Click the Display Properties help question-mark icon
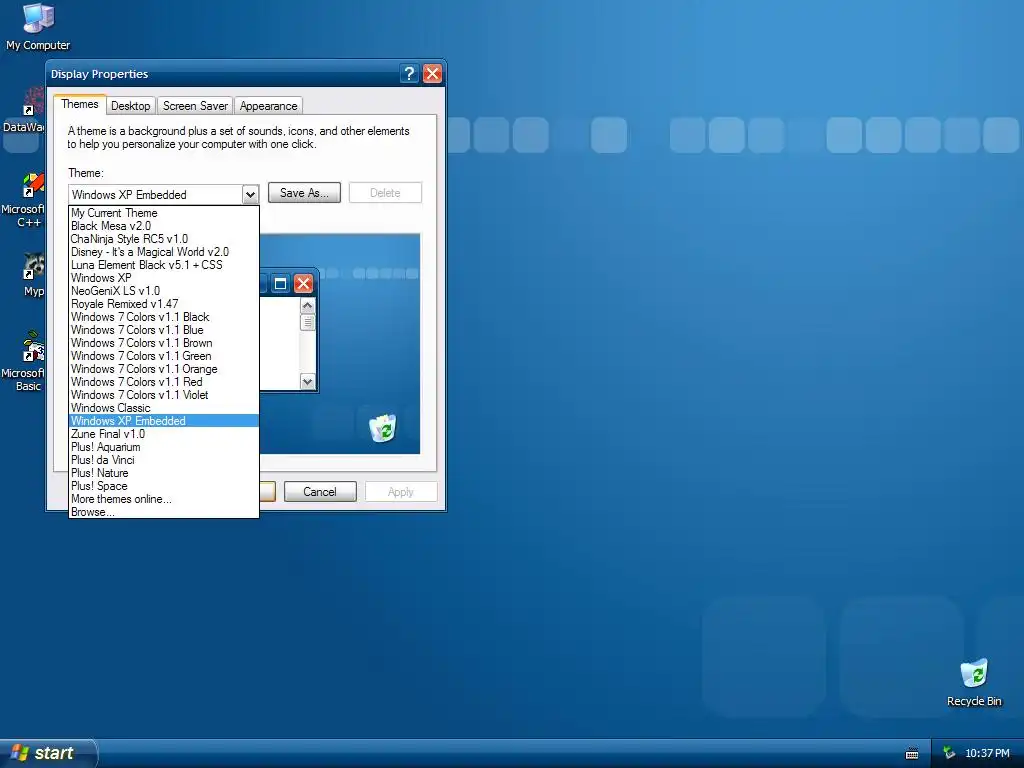Screen dimensions: 1024x768 click(409, 73)
